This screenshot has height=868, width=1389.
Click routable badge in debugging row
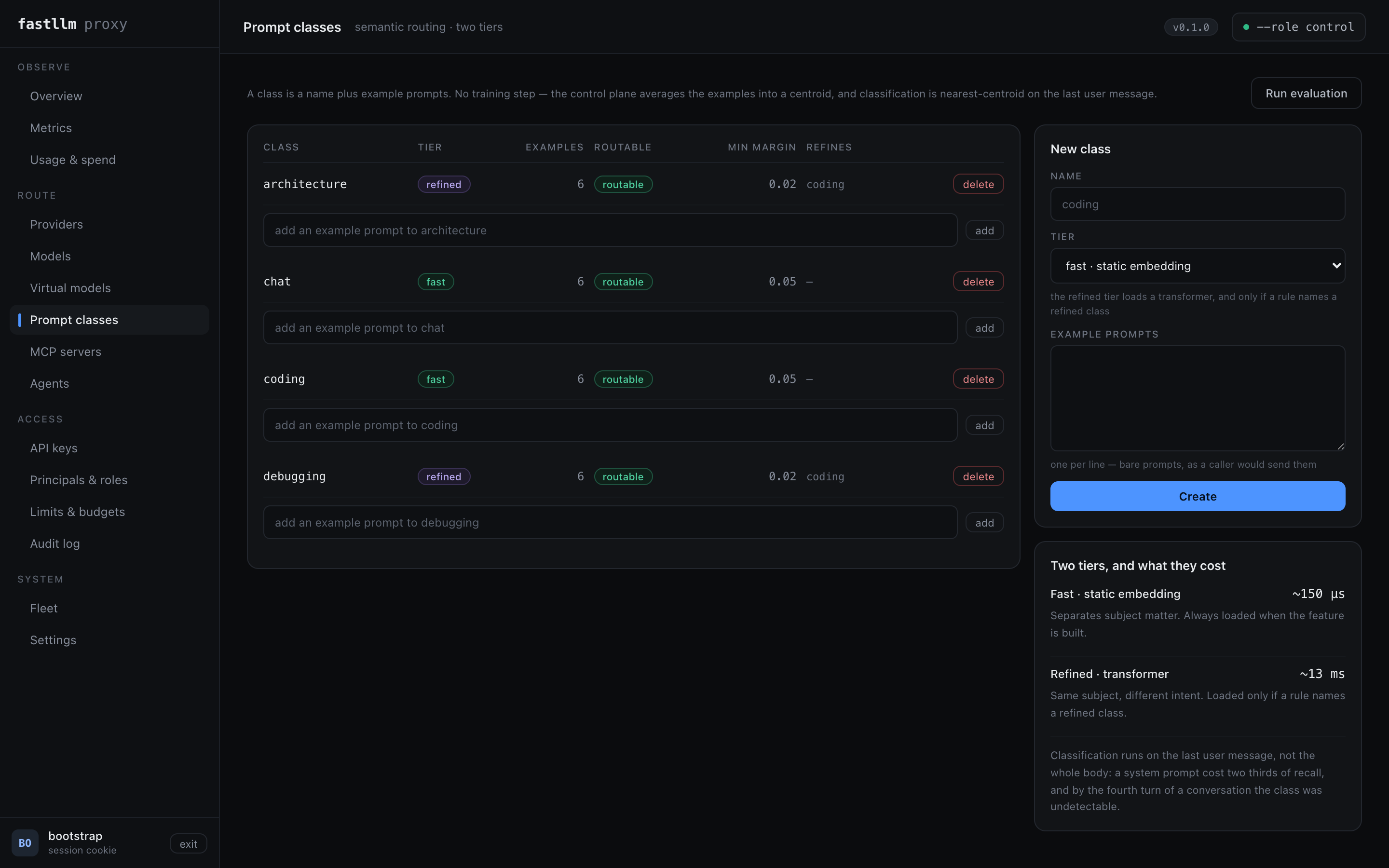tap(623, 476)
